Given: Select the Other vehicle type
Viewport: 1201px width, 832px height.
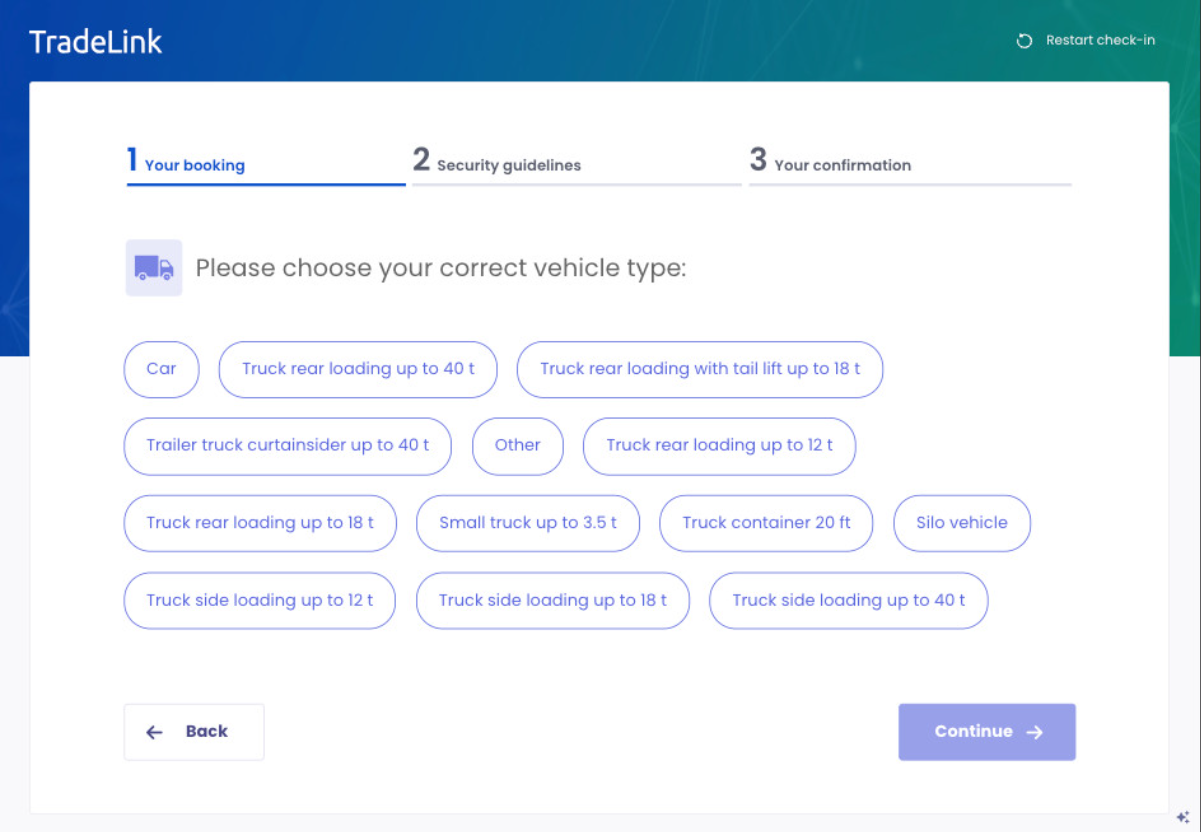Looking at the screenshot, I should (517, 446).
